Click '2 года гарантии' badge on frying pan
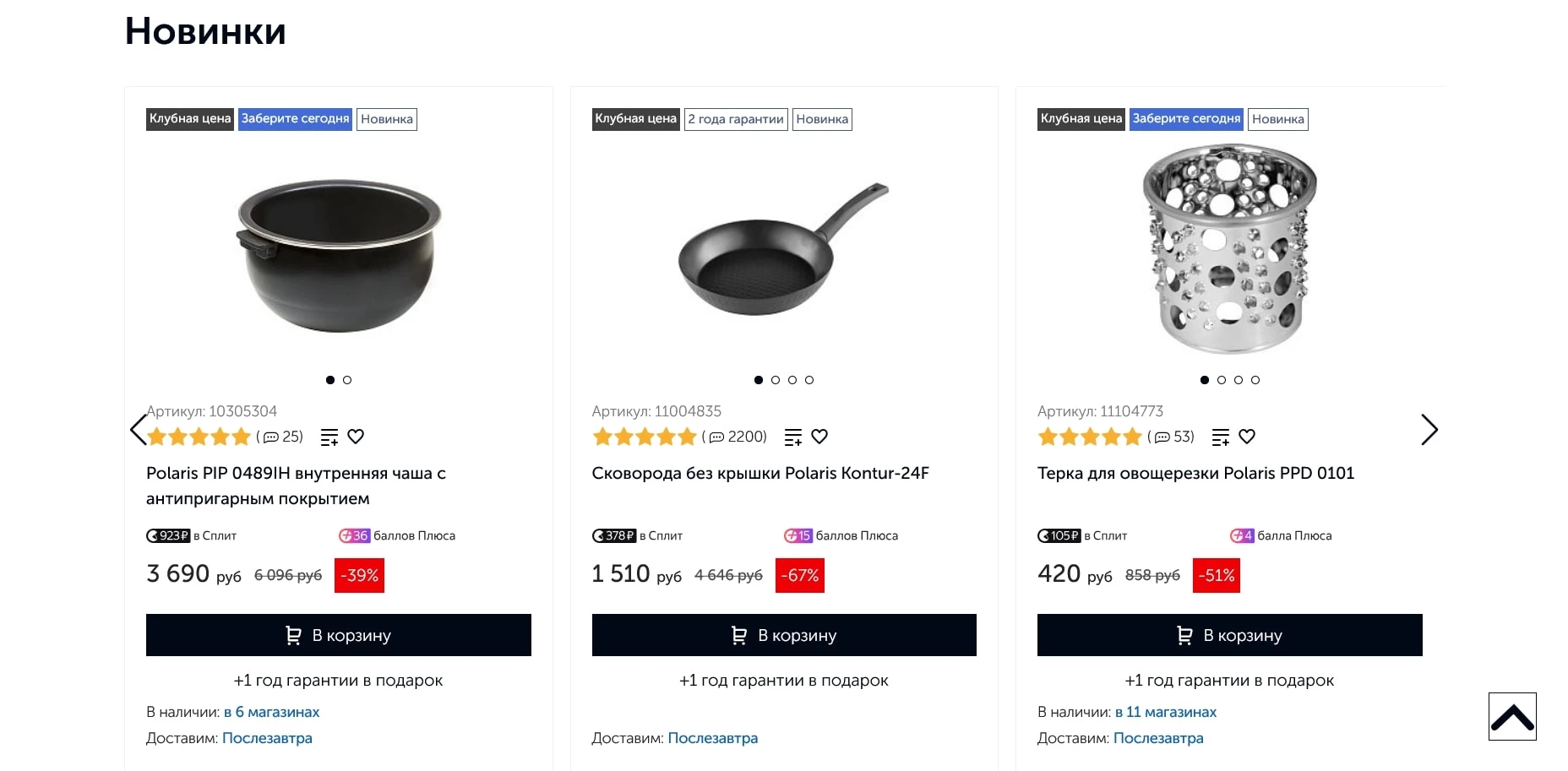Viewport: 1568px width, 771px height. (x=736, y=119)
